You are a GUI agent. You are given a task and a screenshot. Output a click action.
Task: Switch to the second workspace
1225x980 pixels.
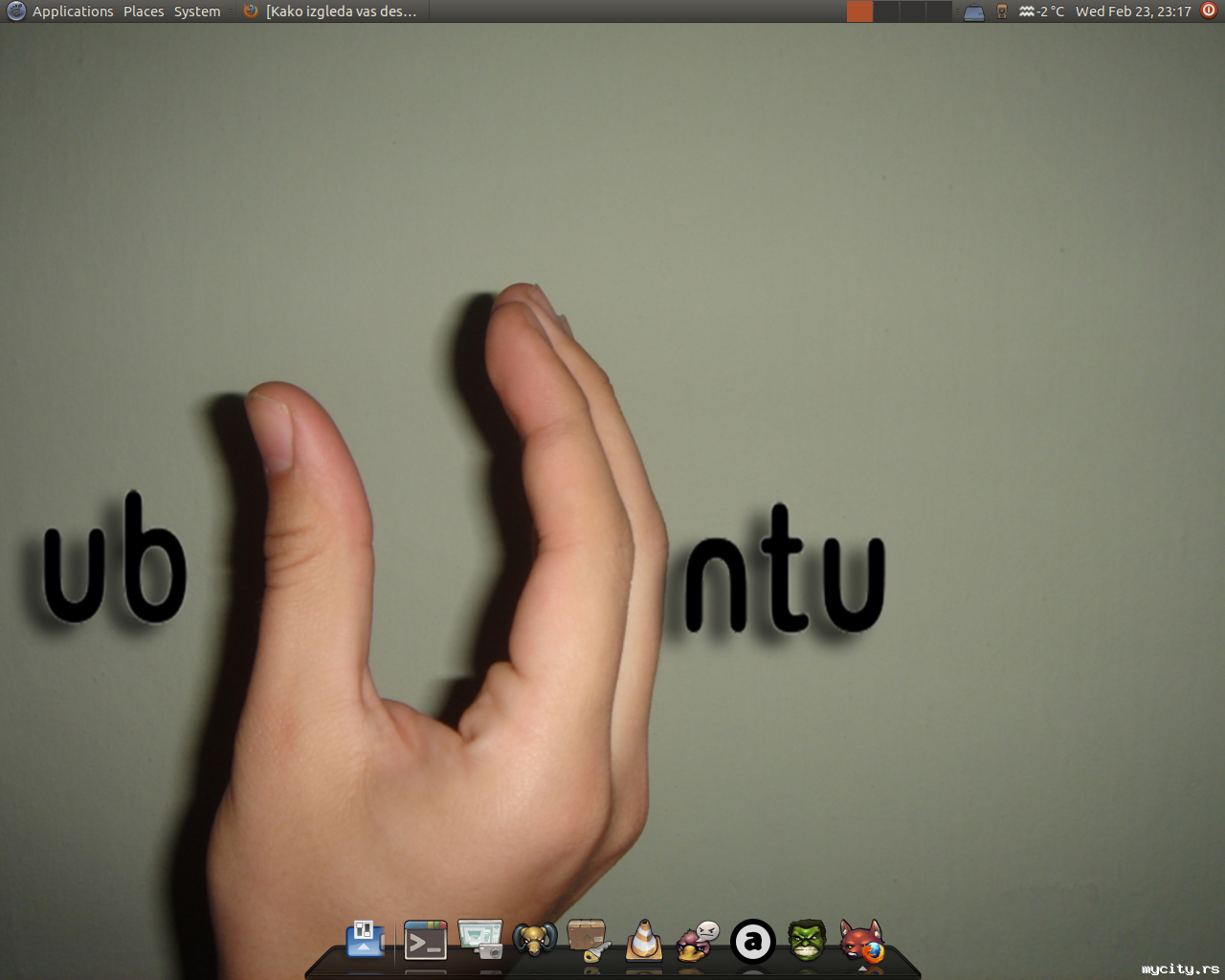coord(886,11)
